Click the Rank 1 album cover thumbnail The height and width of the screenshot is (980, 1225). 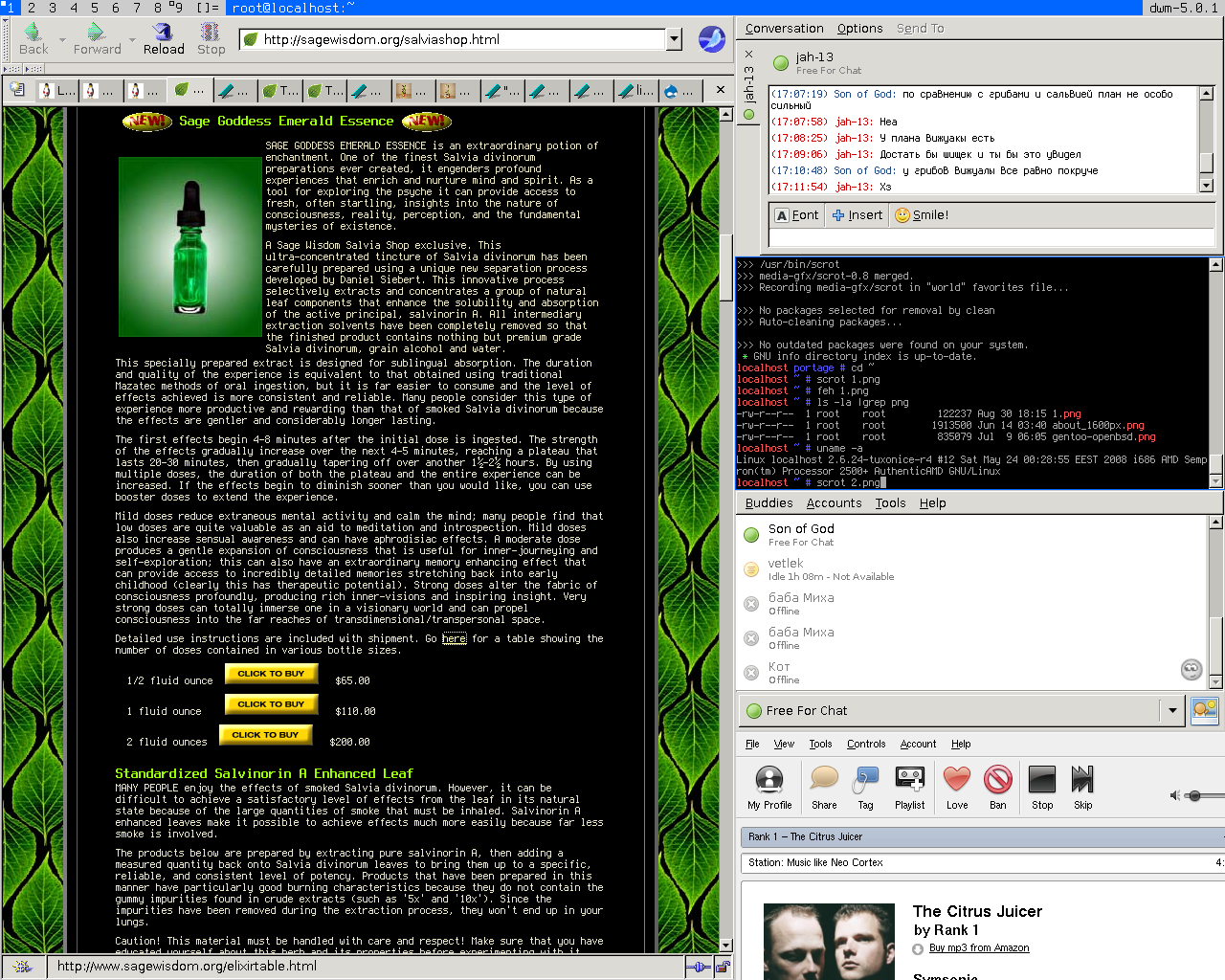click(829, 942)
